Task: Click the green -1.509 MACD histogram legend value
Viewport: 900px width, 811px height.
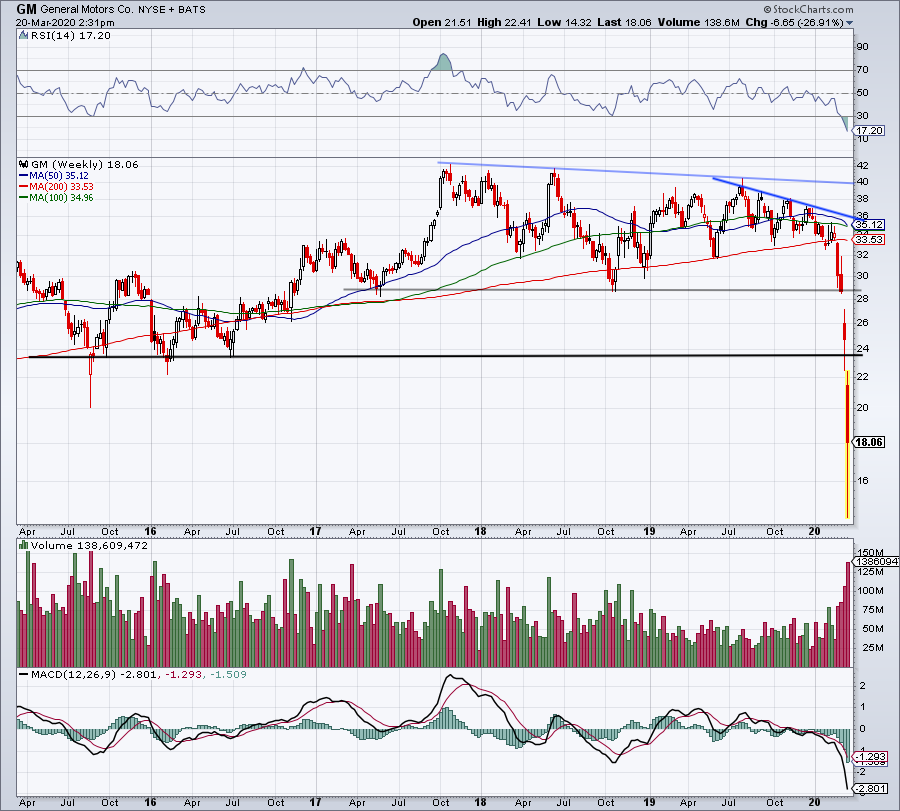Action: (228, 674)
